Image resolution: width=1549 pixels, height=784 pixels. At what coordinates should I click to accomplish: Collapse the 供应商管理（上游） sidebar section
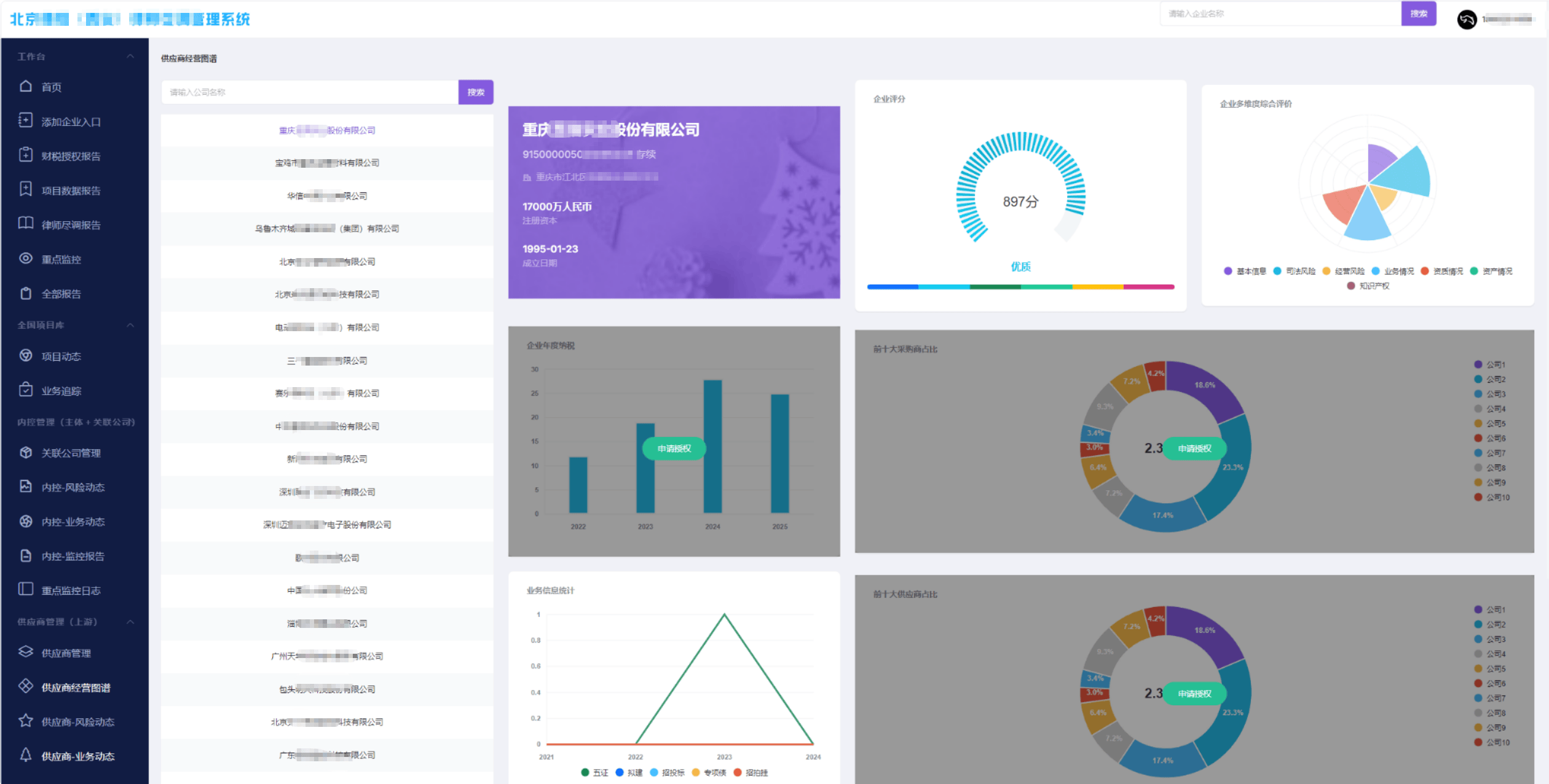pyautogui.click(x=130, y=622)
